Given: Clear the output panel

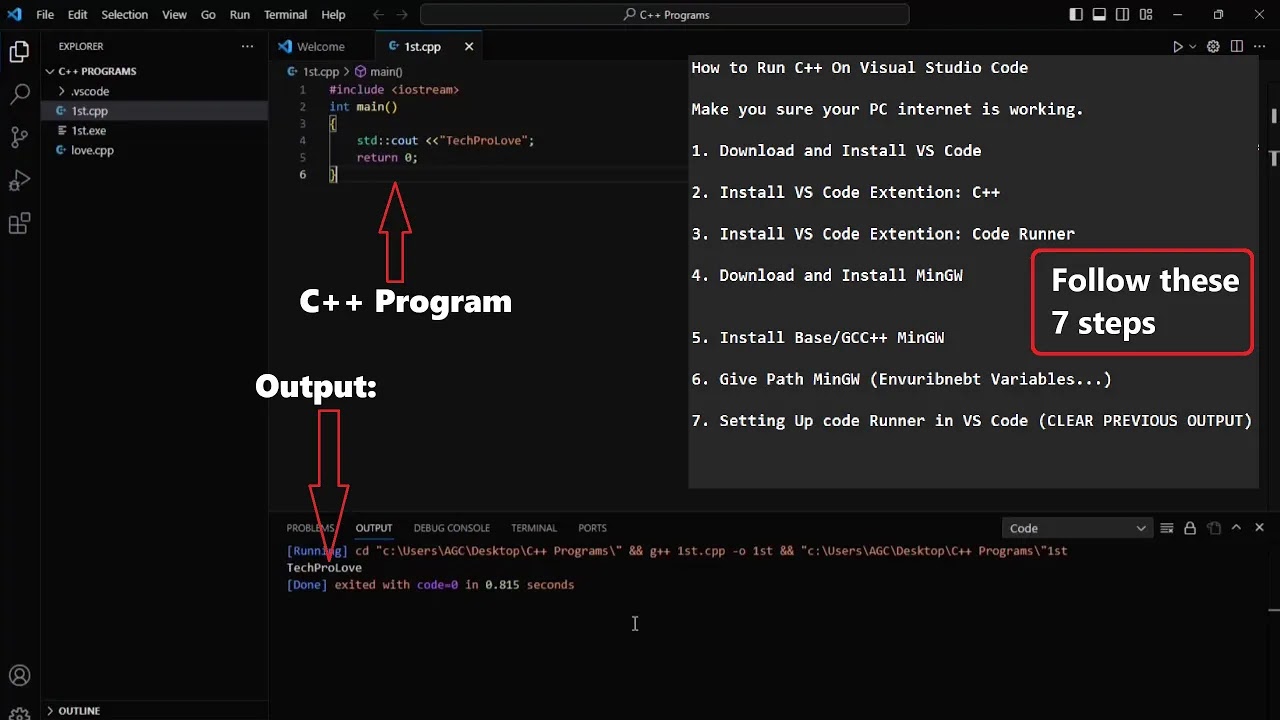Looking at the screenshot, I should pyautogui.click(x=1167, y=528).
